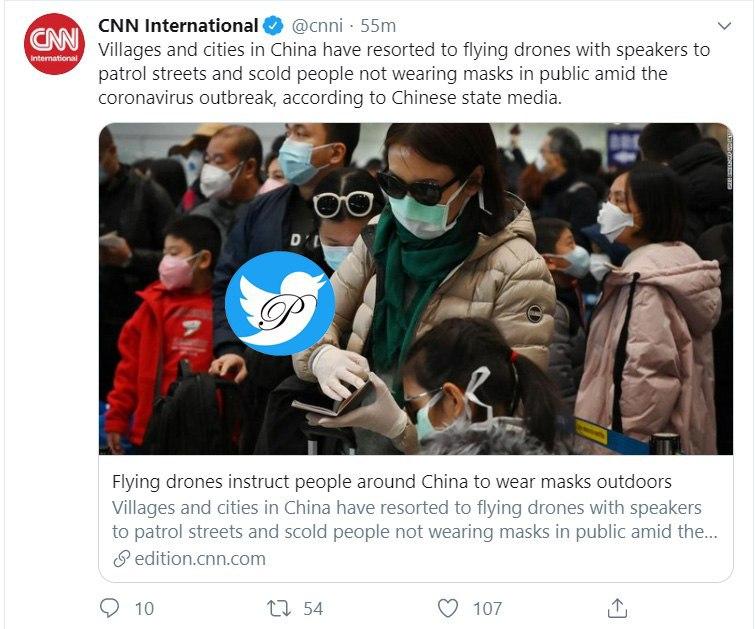
Task: Open the @cnni handle
Action: (317, 26)
